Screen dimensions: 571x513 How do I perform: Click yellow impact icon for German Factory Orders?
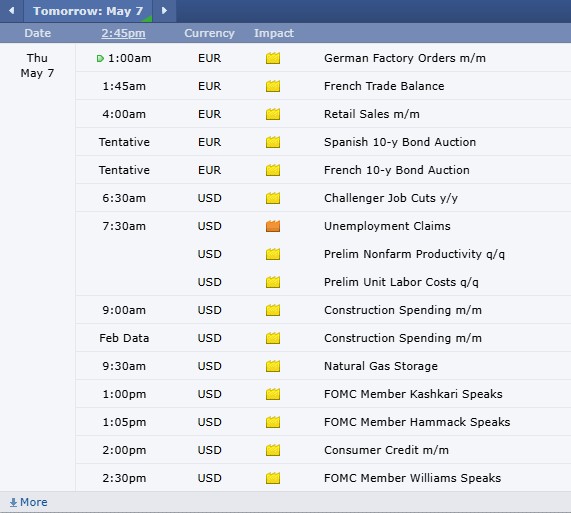tap(273, 58)
